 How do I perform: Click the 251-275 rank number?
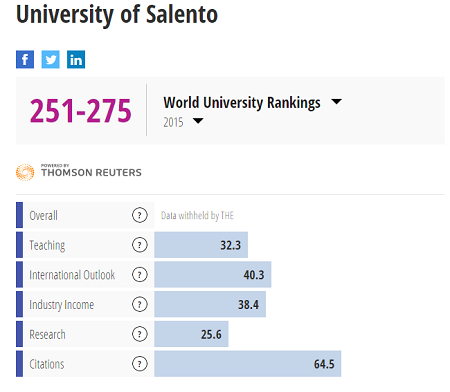point(81,111)
